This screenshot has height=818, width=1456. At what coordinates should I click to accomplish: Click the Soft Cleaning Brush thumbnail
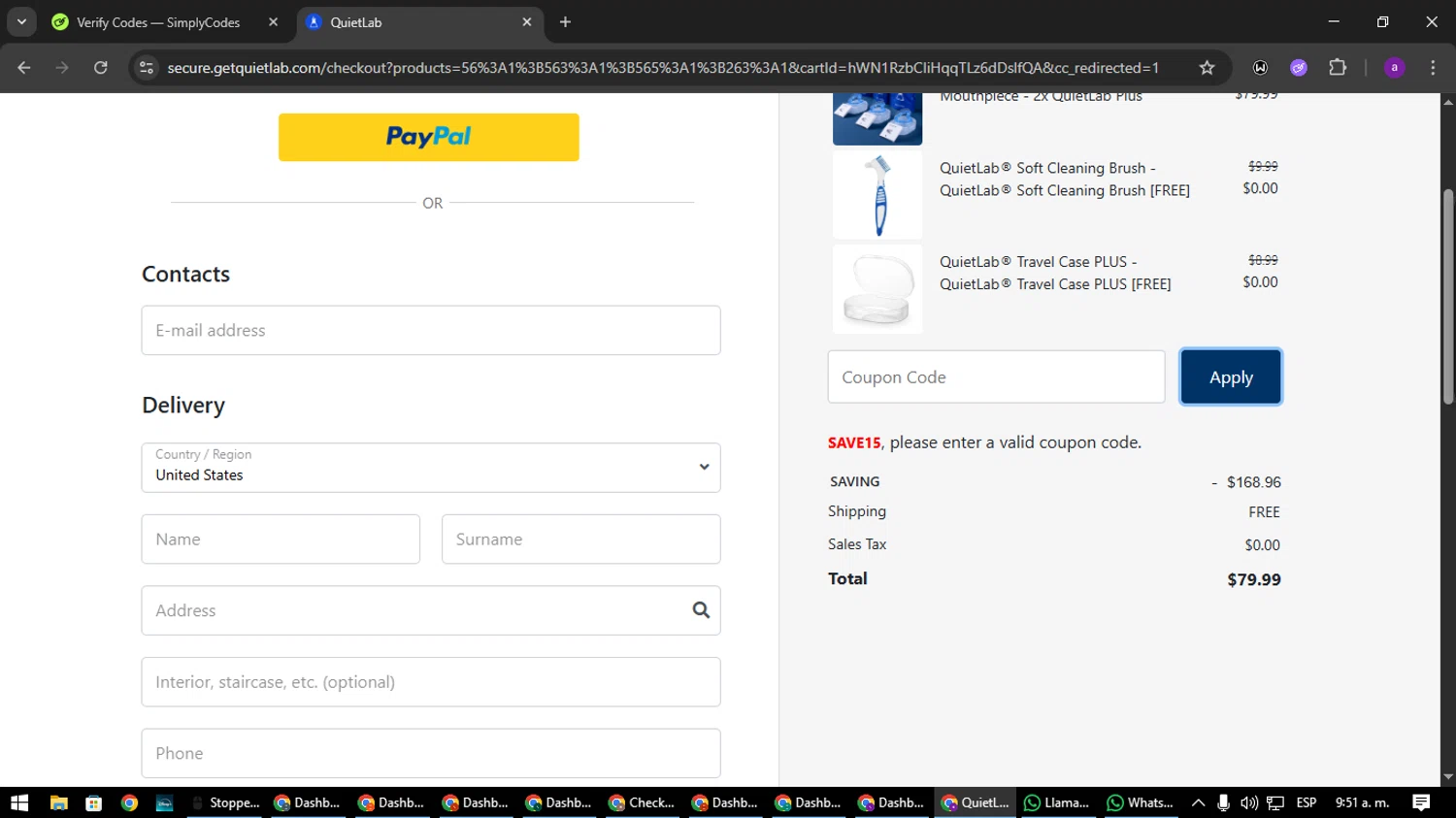877,195
